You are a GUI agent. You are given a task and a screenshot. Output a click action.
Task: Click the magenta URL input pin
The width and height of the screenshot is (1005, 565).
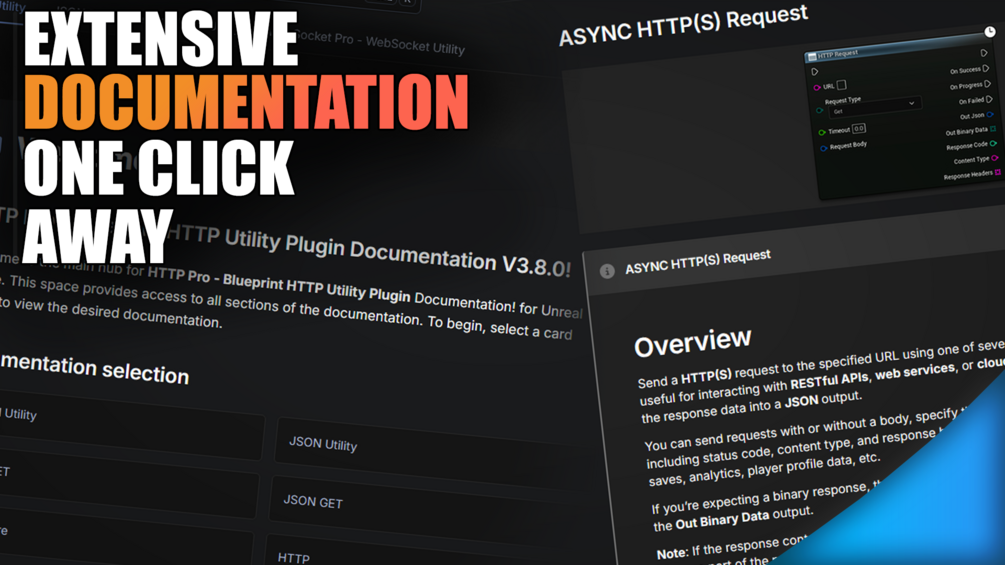(817, 87)
